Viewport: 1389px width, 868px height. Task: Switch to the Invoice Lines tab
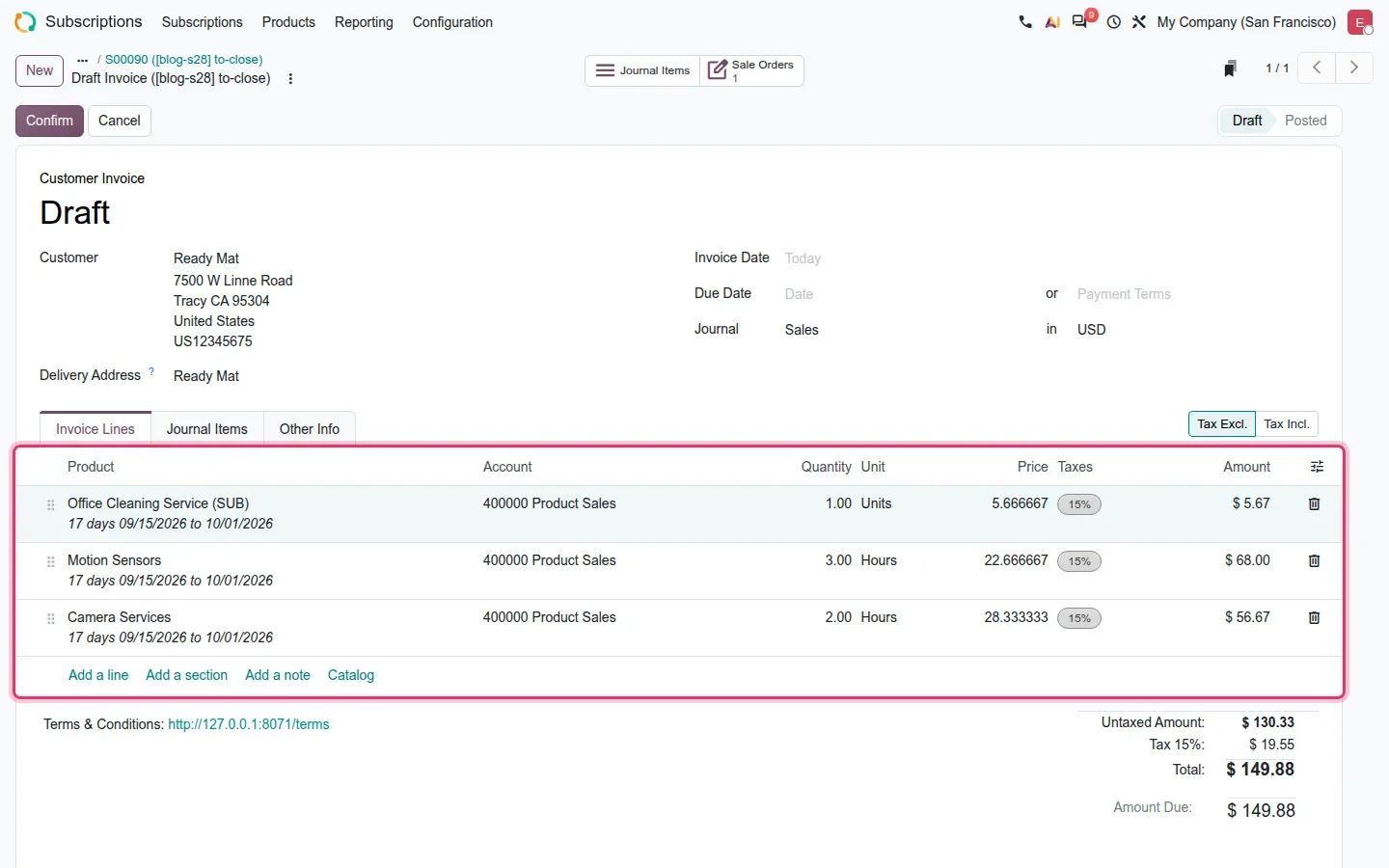[95, 429]
